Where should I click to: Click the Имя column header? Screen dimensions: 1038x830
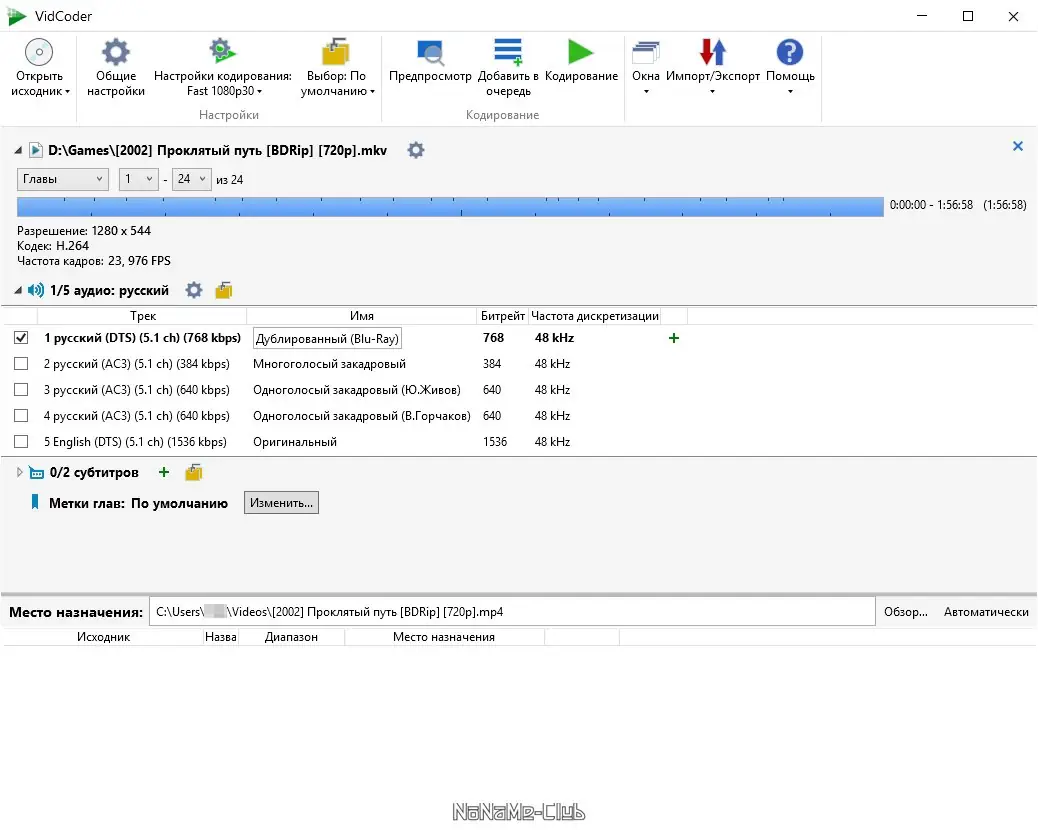pos(361,316)
